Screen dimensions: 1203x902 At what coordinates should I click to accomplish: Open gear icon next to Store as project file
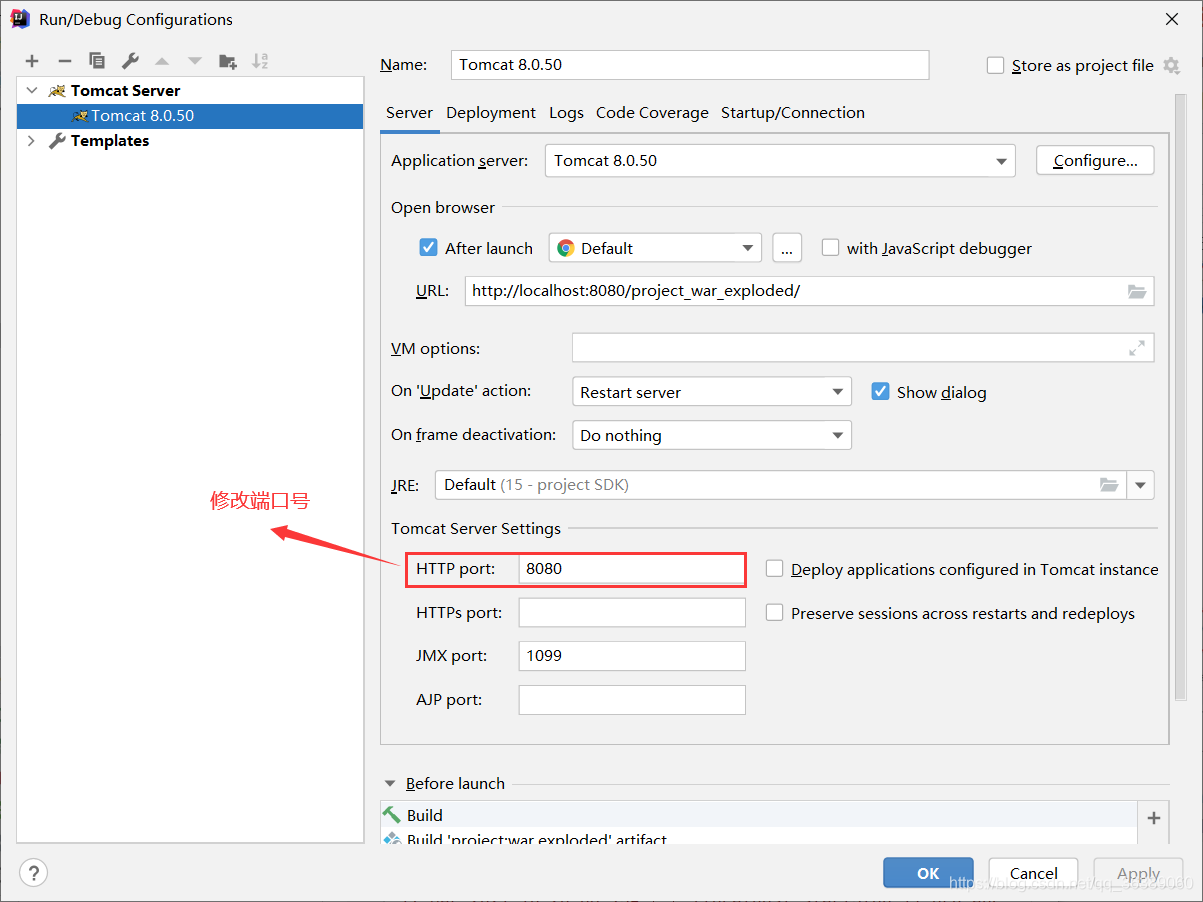(x=1172, y=66)
